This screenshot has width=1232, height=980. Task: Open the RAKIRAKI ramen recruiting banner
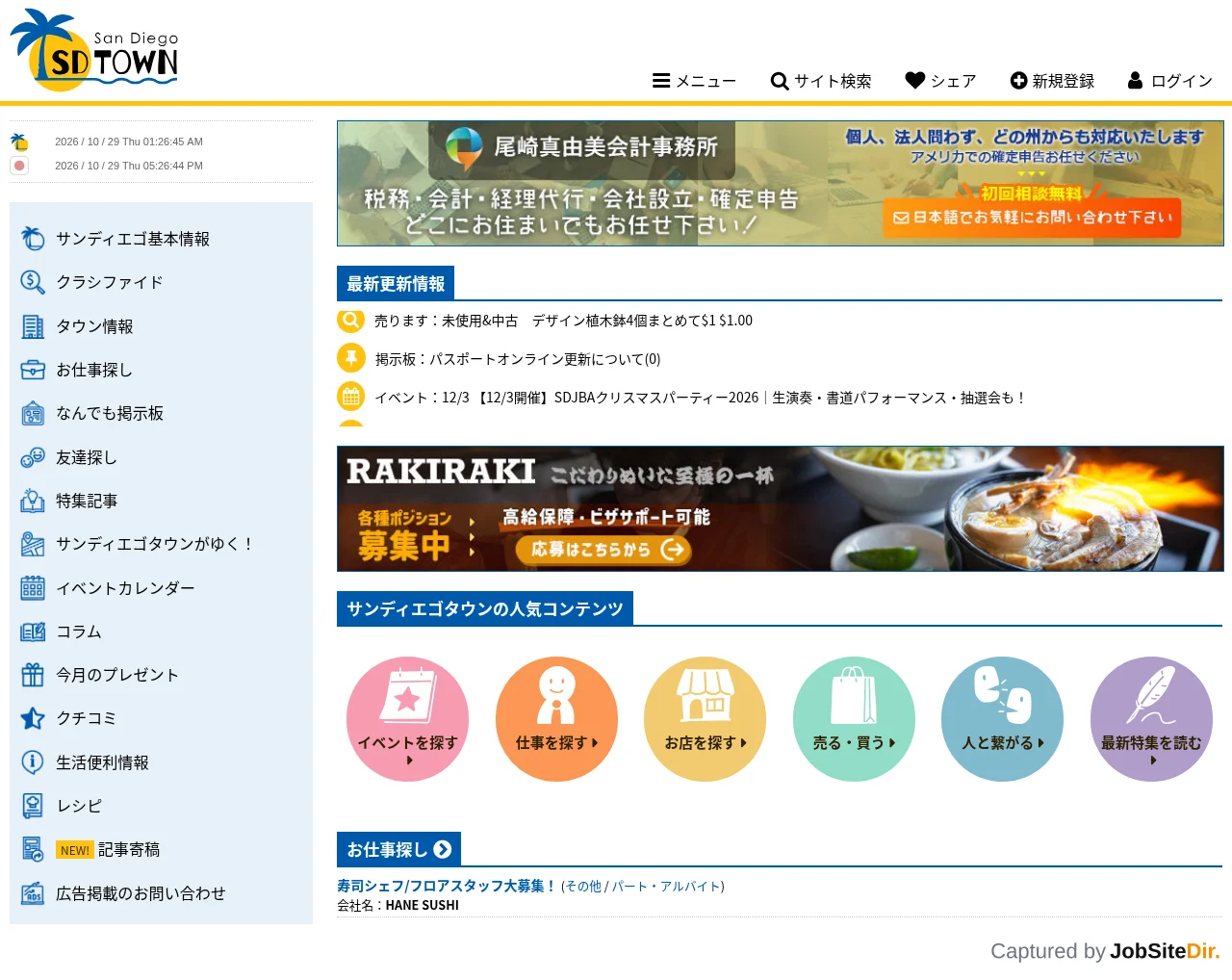pos(780,508)
